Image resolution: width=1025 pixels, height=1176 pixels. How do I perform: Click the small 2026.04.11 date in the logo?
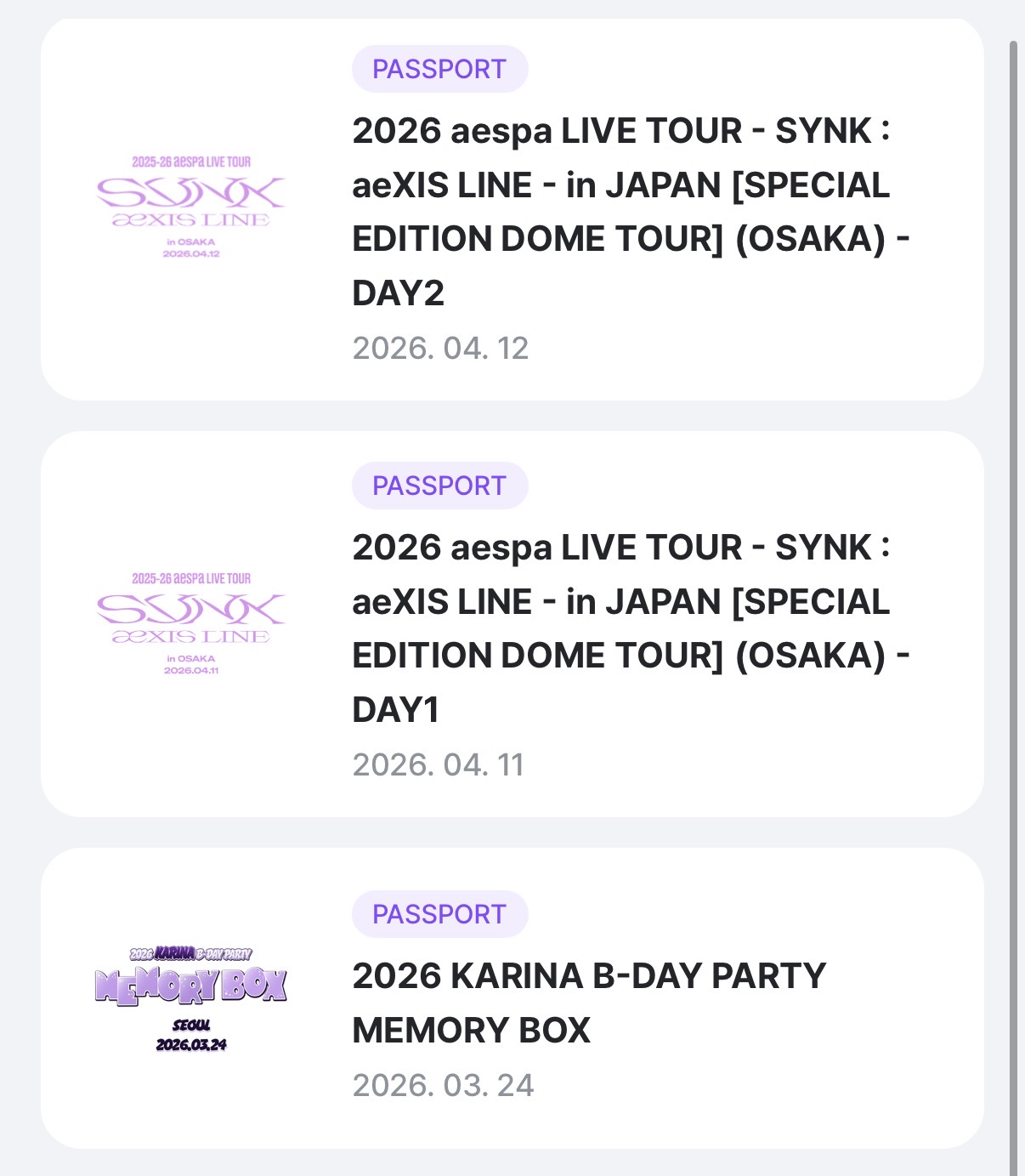191,671
